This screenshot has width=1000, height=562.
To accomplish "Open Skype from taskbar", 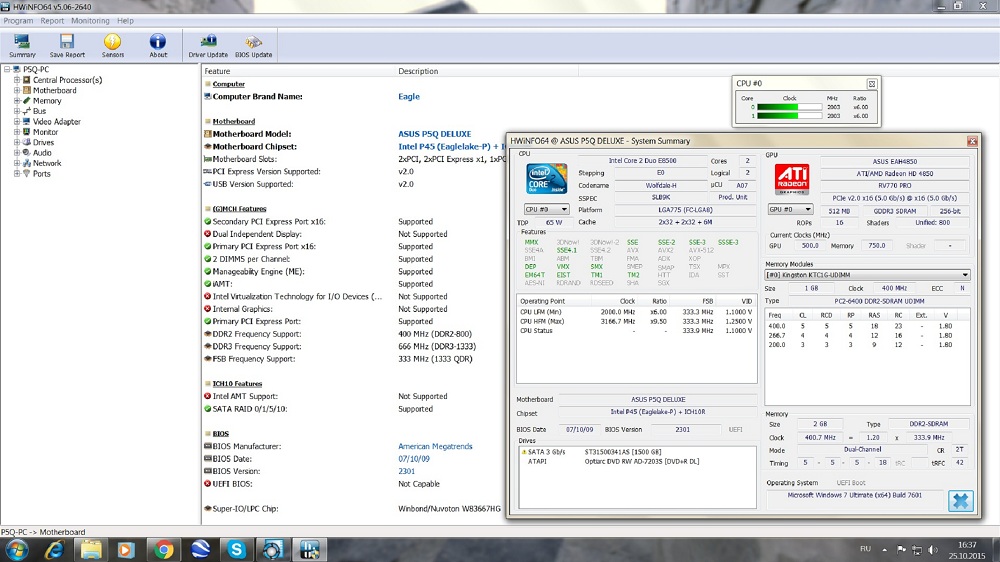I will [237, 549].
